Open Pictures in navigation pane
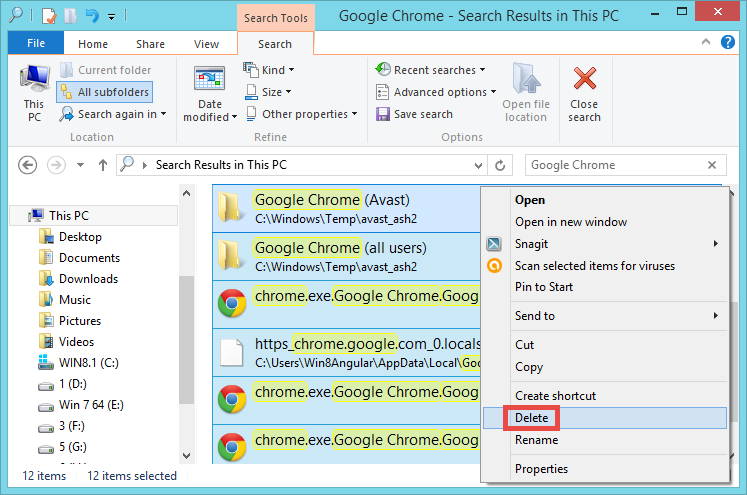 click(x=71, y=321)
